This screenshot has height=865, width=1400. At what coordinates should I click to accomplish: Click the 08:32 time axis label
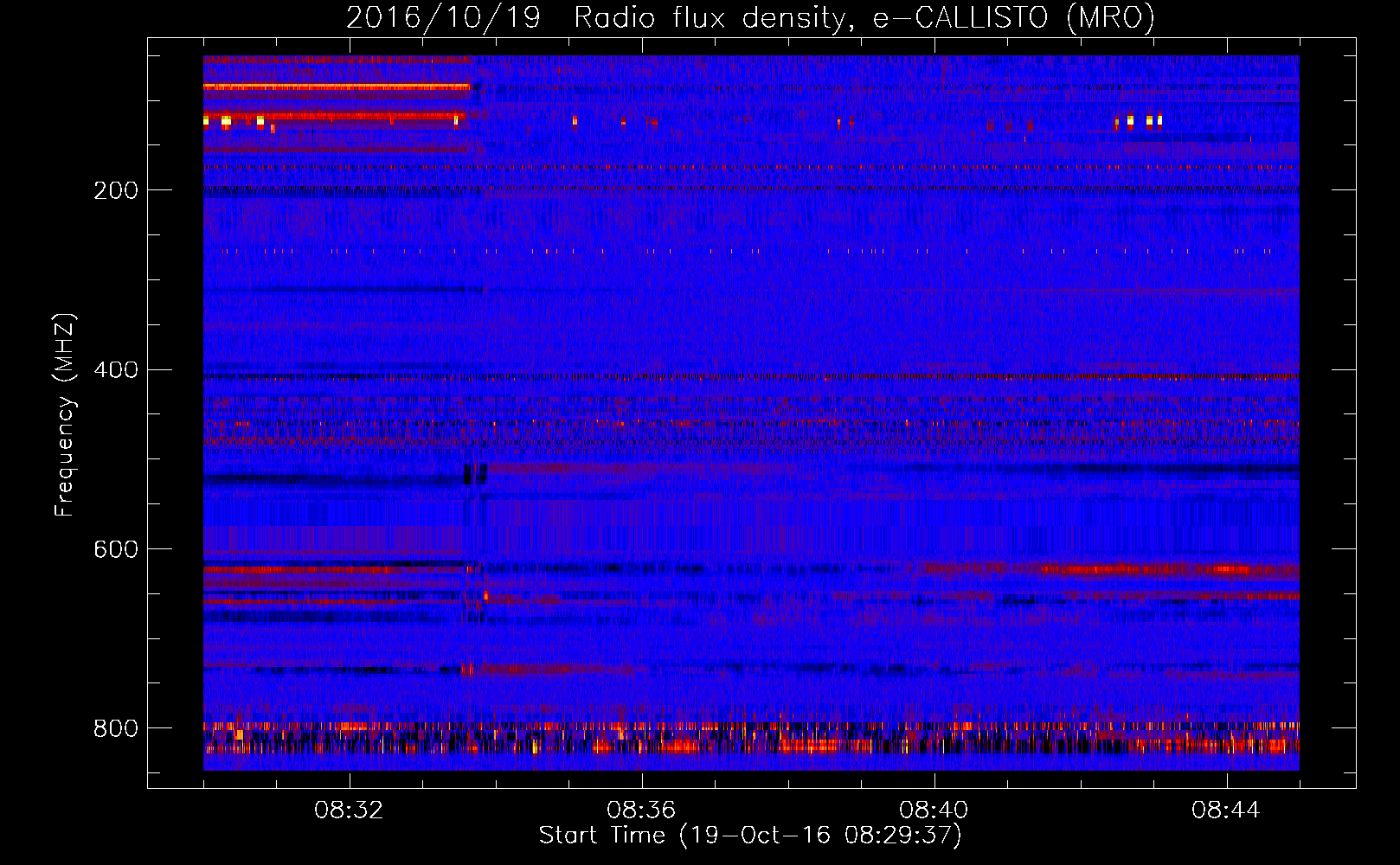349,811
